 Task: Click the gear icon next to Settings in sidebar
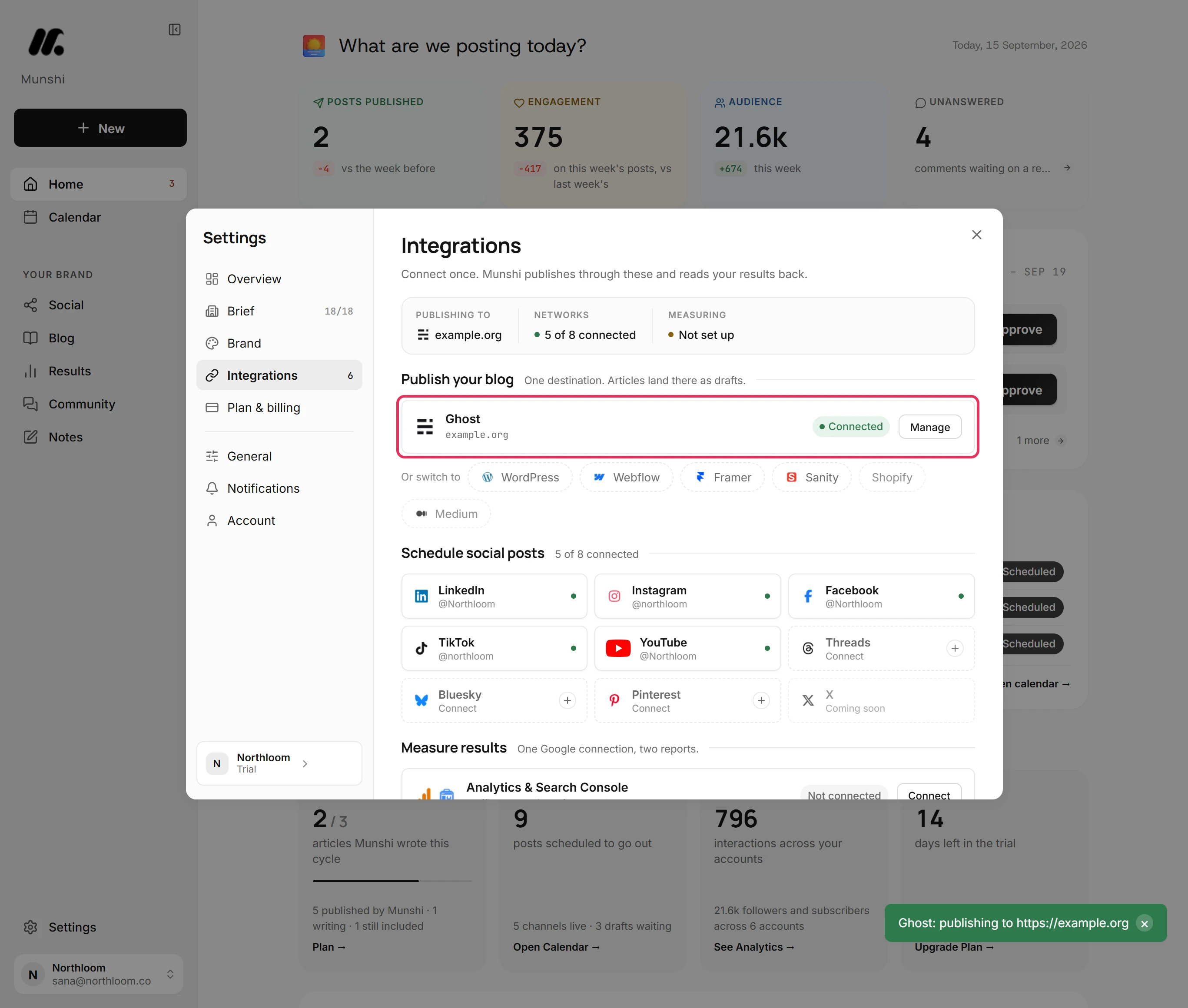(30, 928)
